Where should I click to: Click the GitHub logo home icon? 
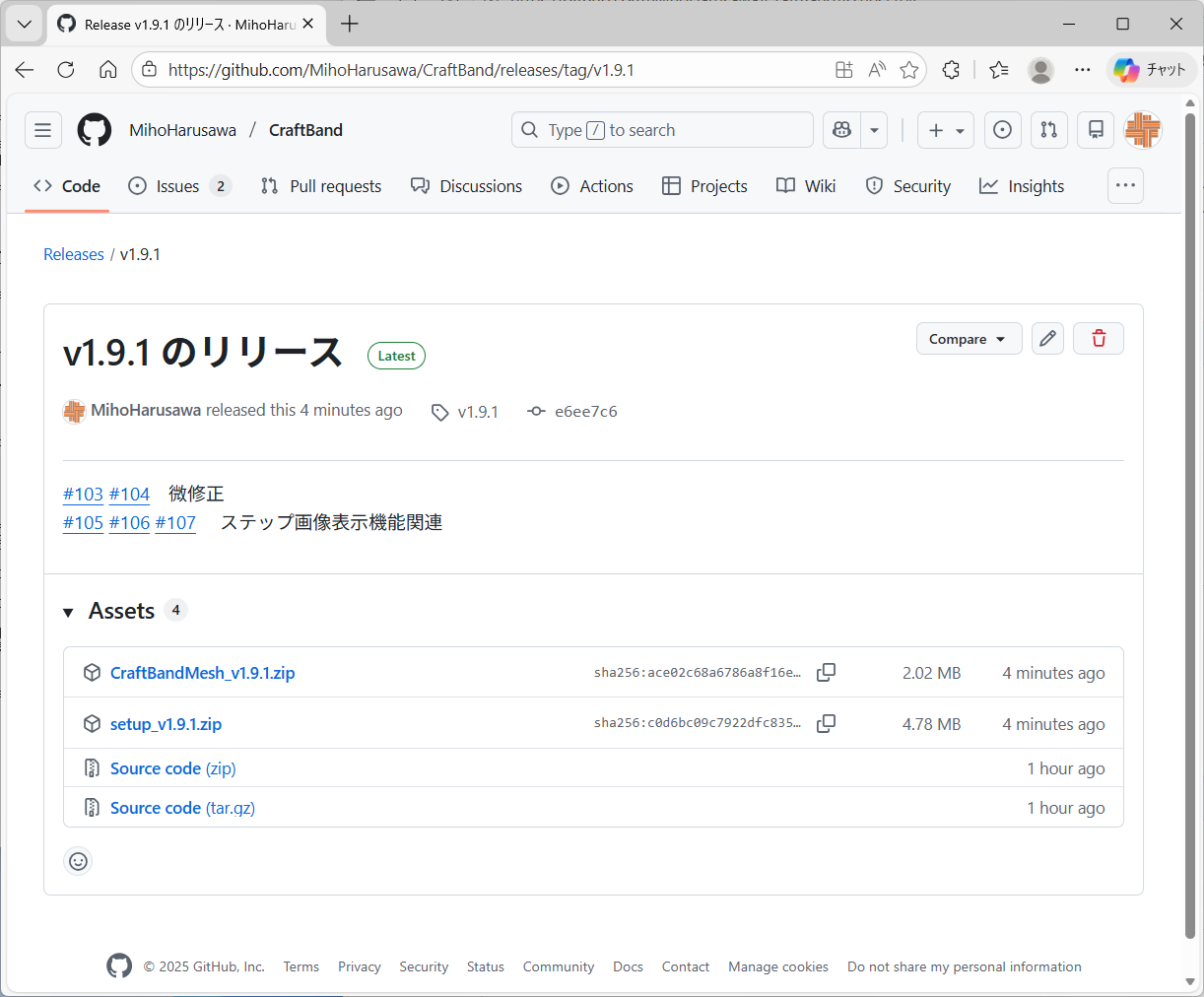[95, 130]
